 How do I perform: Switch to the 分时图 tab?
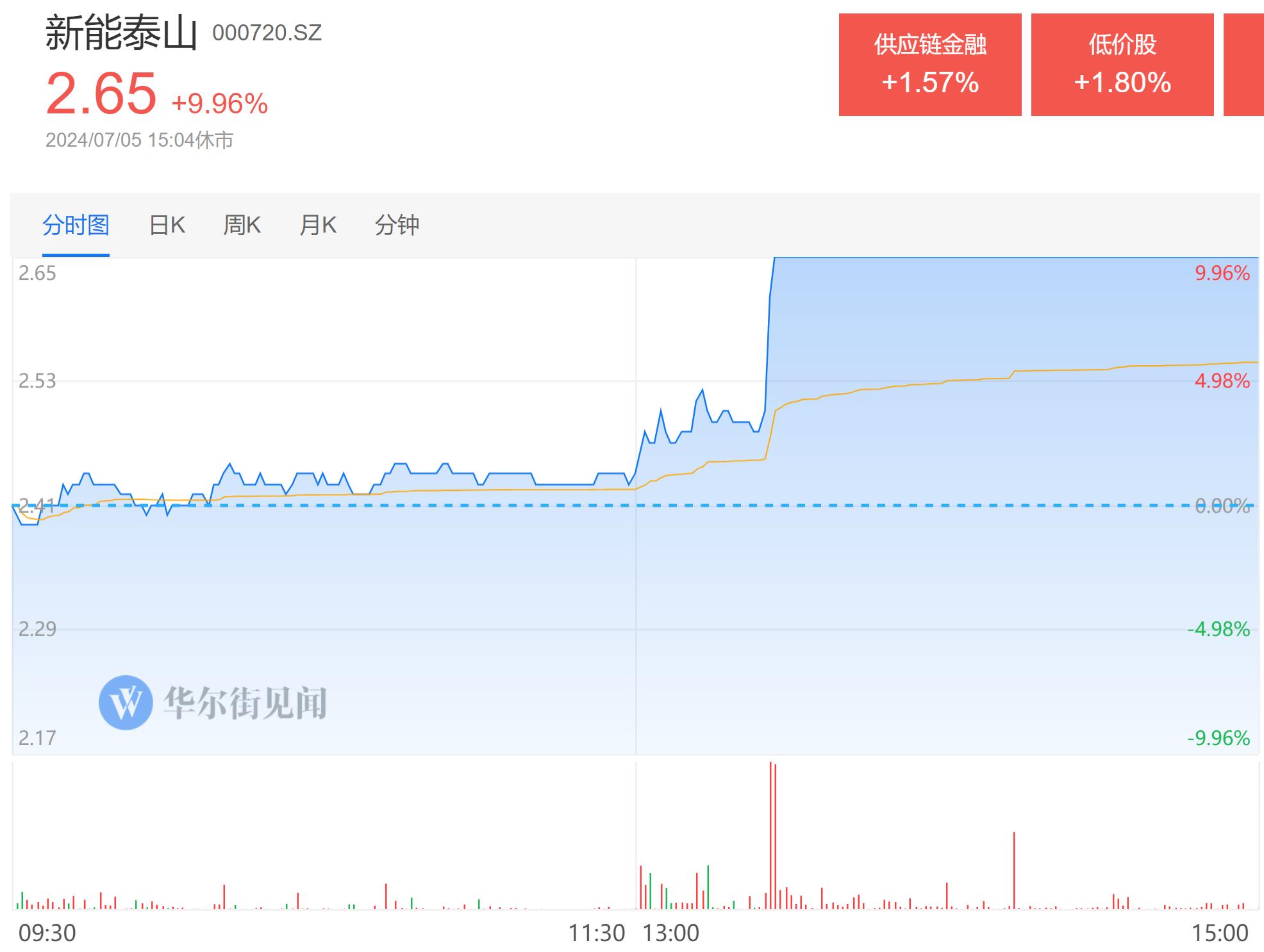coord(76,226)
